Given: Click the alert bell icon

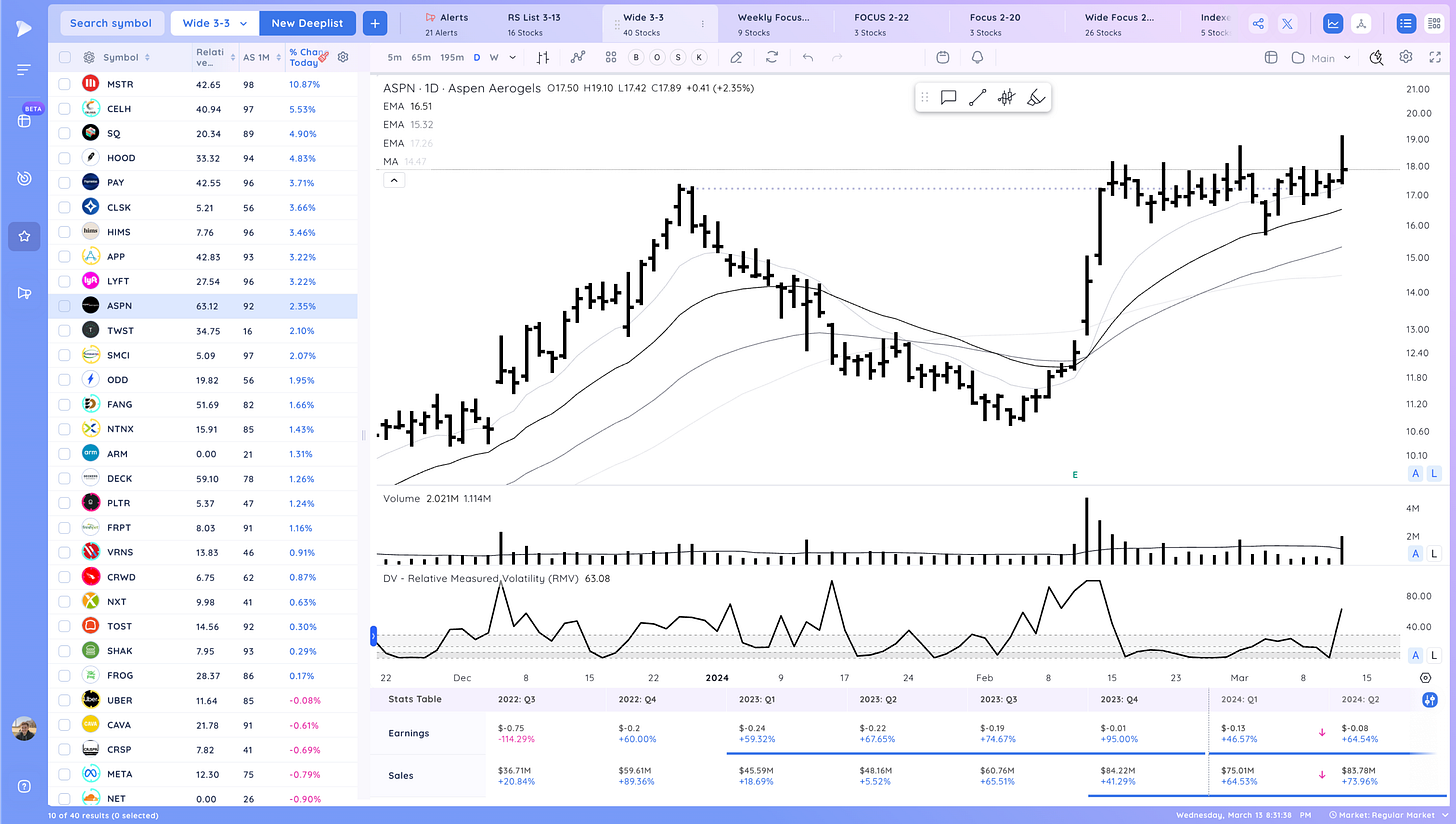Looking at the screenshot, I should (x=977, y=57).
